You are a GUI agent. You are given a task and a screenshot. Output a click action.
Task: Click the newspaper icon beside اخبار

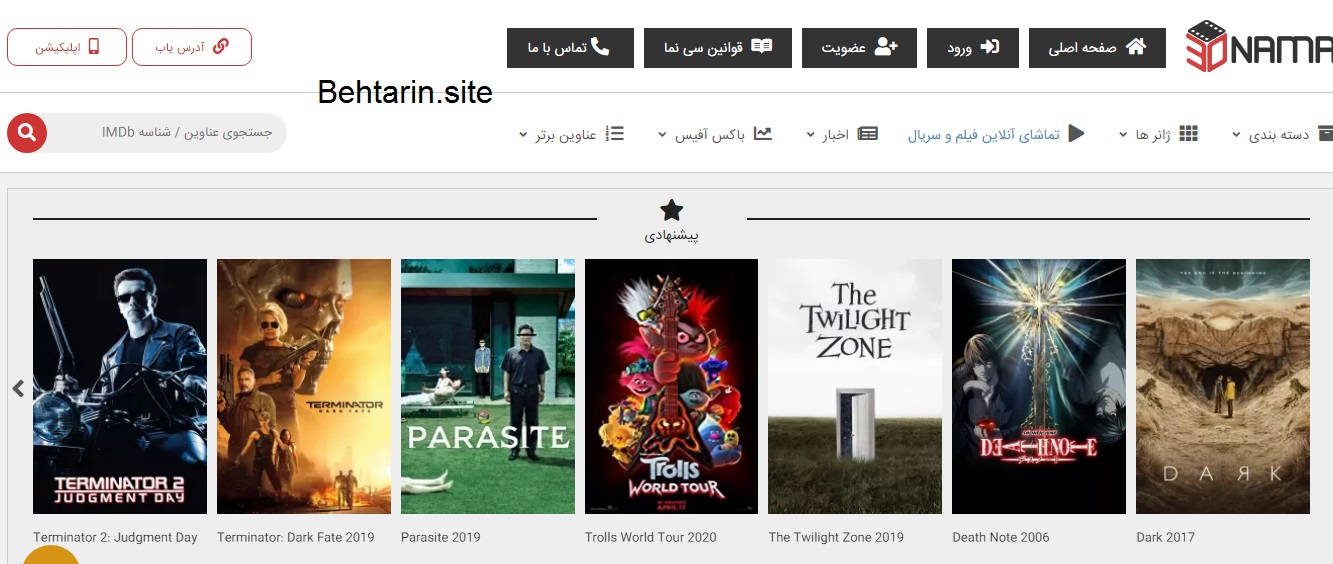coord(868,134)
